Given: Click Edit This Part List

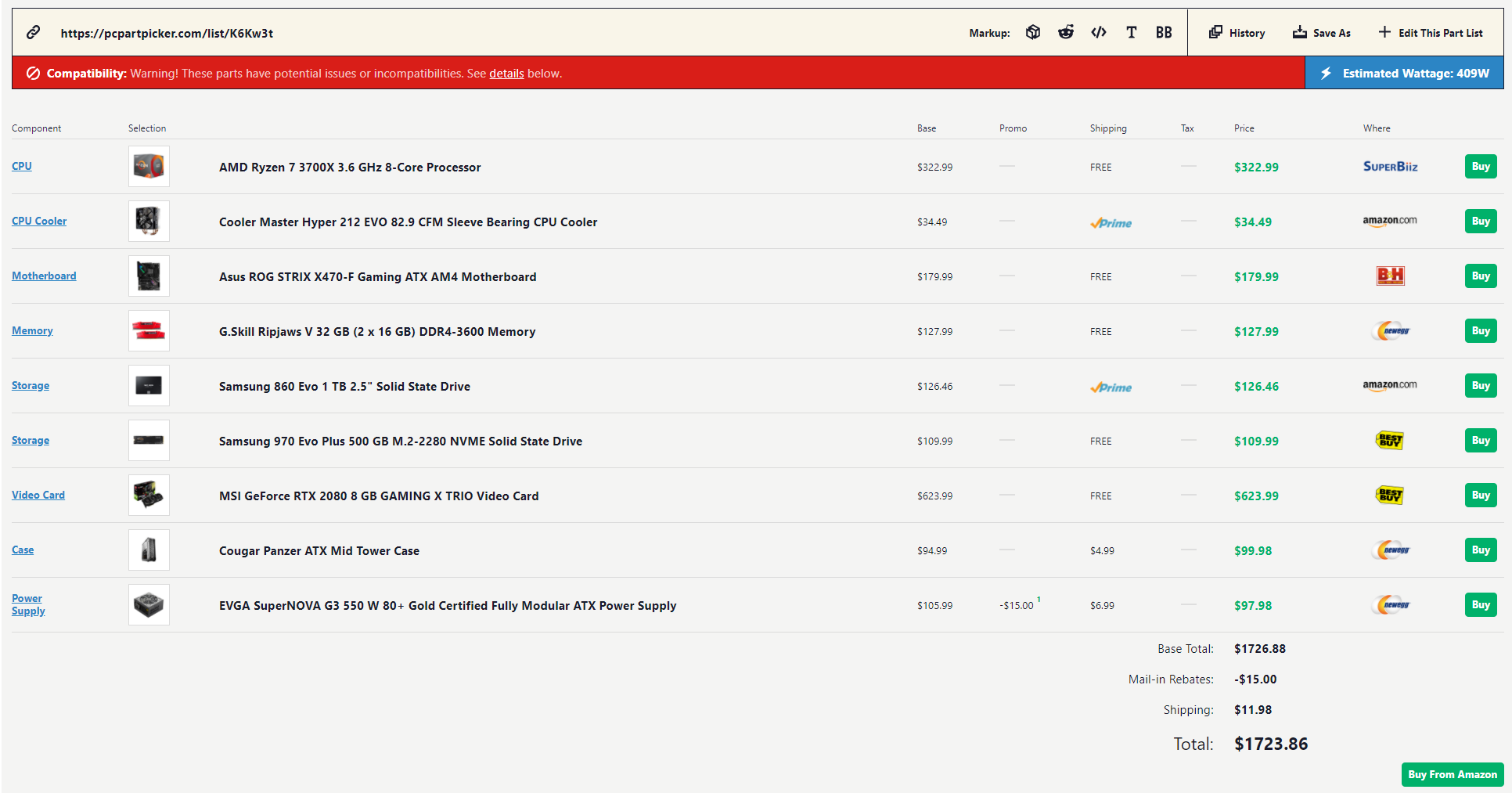Looking at the screenshot, I should [1430, 33].
